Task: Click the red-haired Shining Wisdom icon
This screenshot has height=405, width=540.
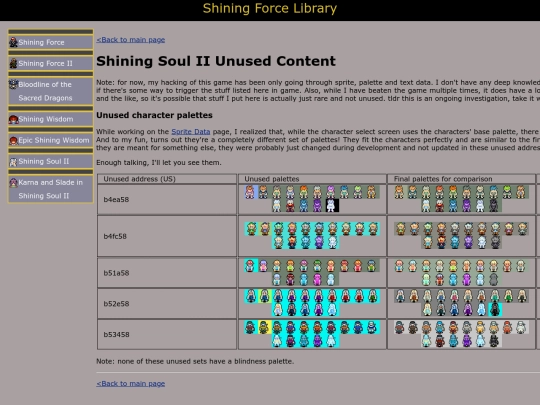Action: click(13, 120)
